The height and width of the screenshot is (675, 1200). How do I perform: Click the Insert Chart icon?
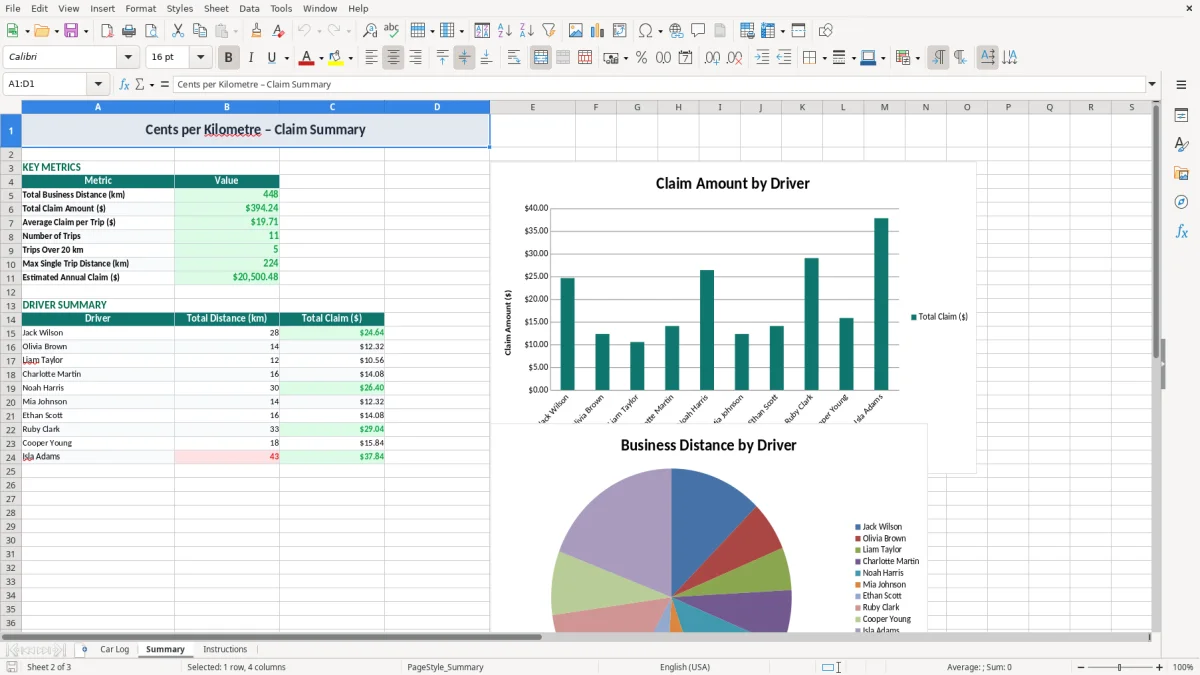[598, 31]
